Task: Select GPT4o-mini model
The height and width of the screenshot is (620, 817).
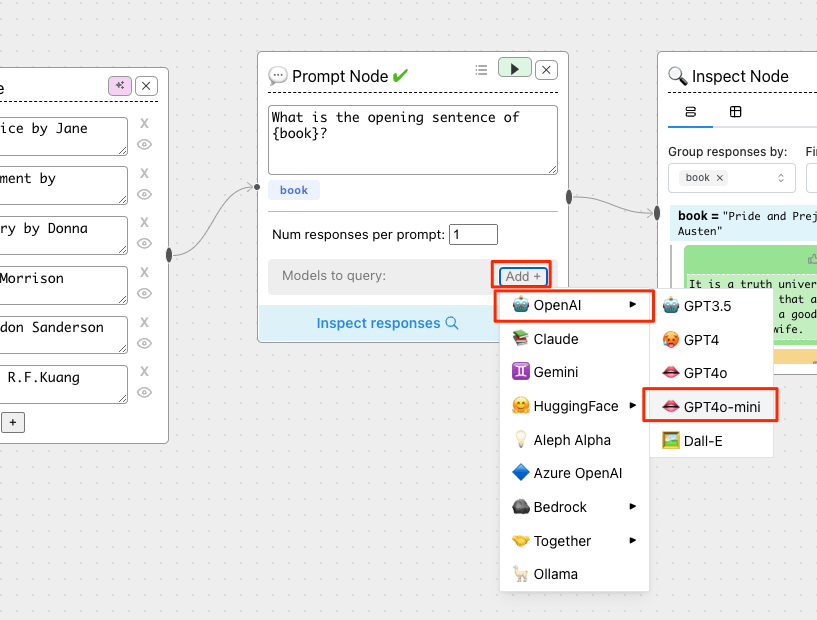Action: (x=711, y=407)
